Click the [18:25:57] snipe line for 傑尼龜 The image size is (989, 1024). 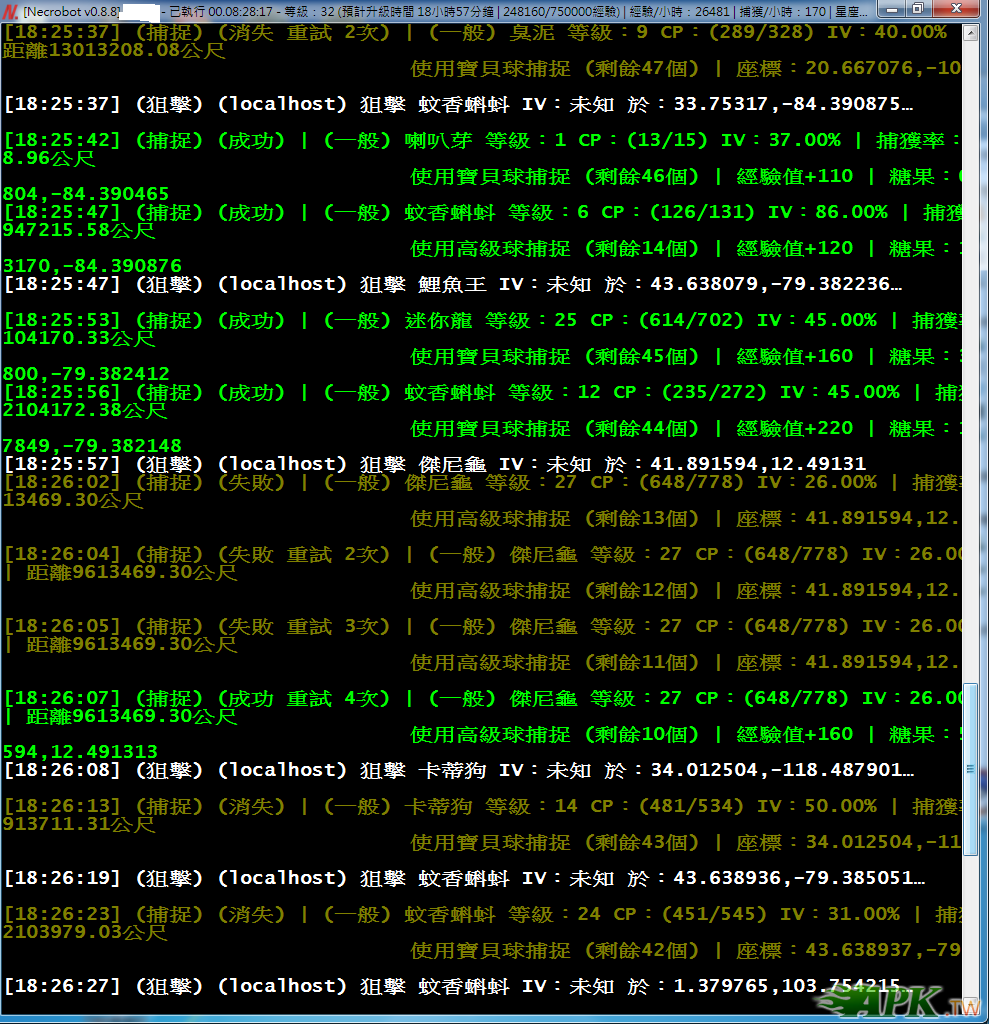[x=435, y=464]
